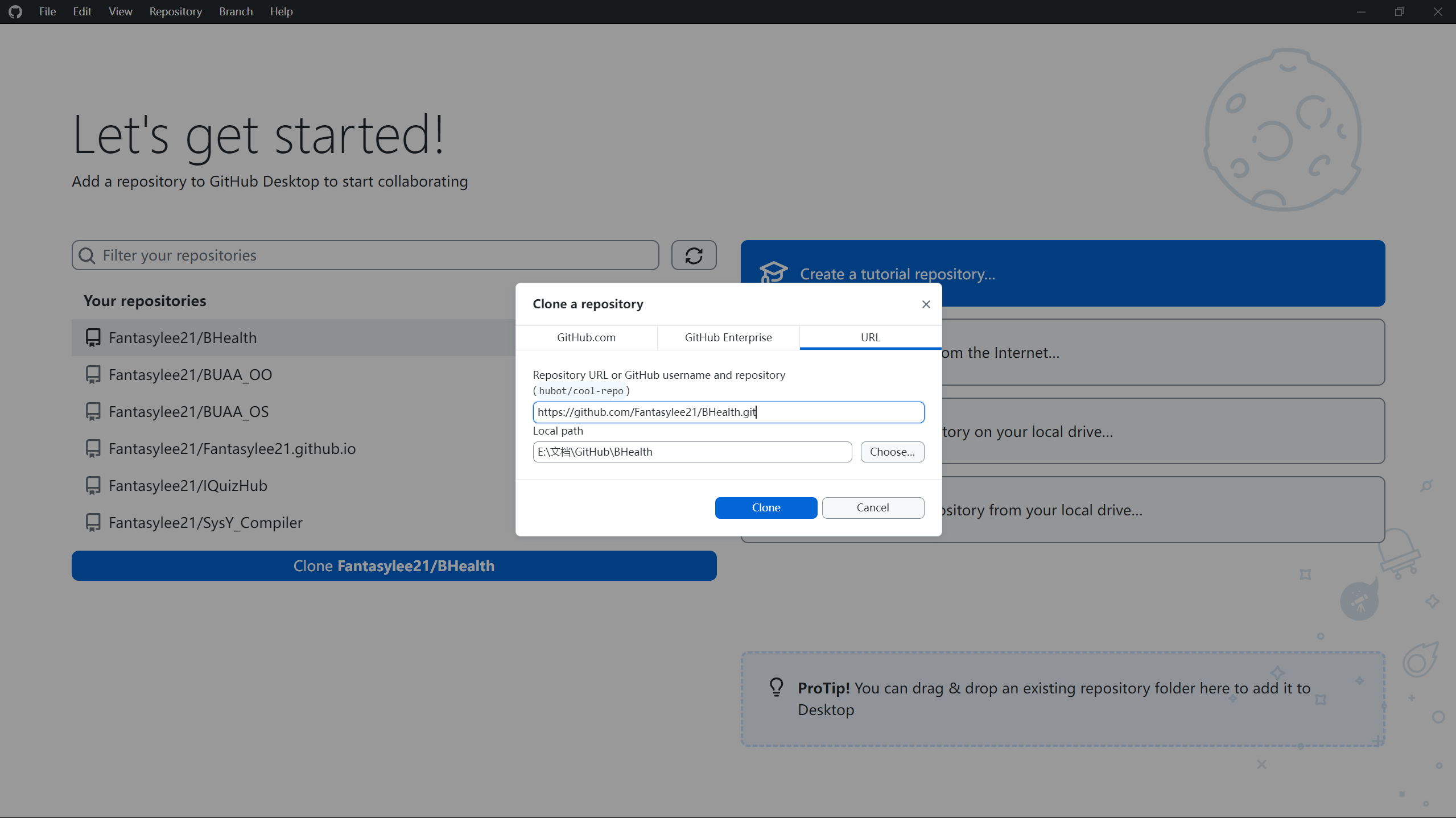Click the repo icon beside Fantasylee21/IQuizHub

pos(93,485)
